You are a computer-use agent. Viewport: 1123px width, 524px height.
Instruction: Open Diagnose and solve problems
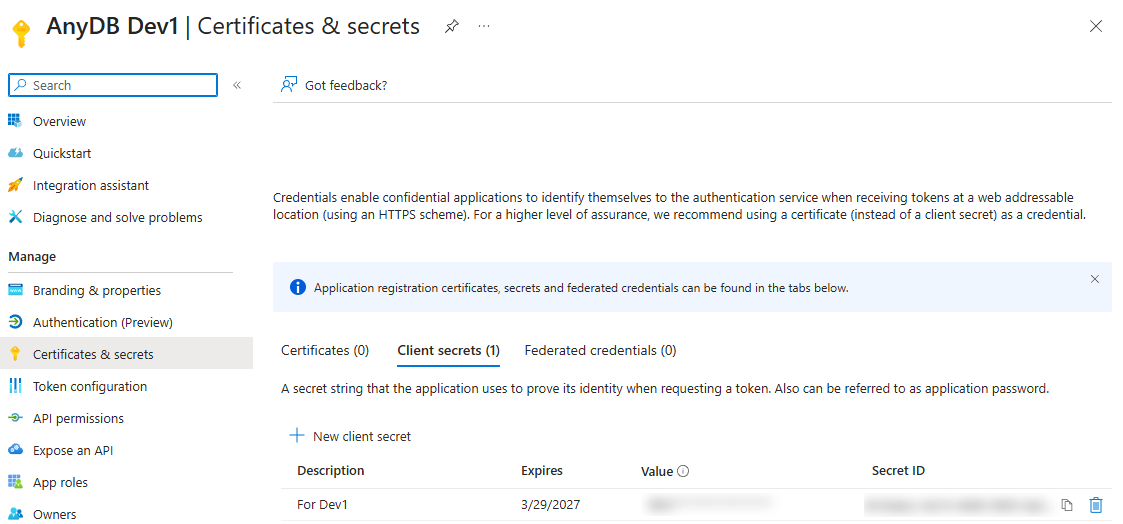[117, 217]
